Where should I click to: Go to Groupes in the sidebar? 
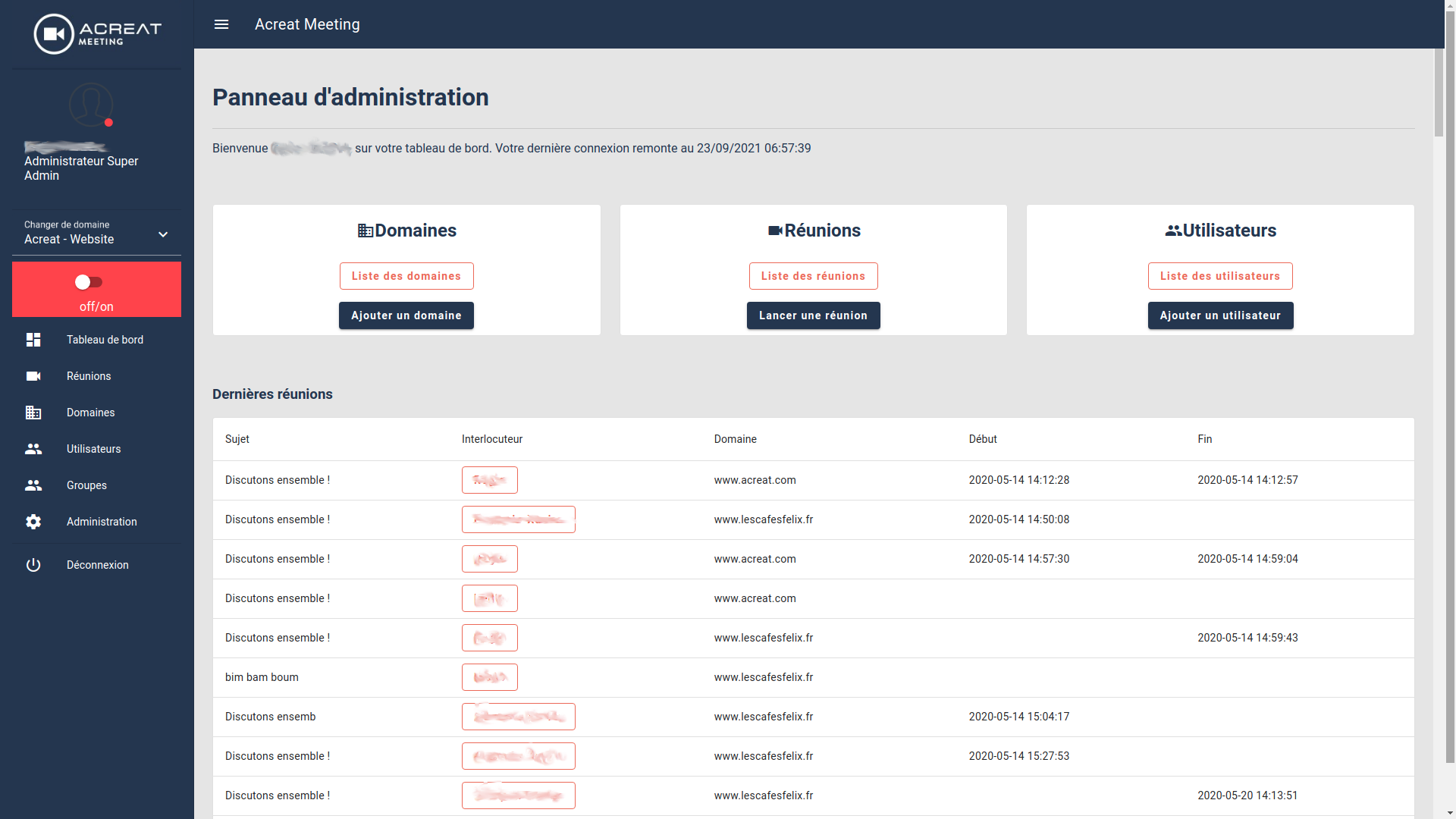(86, 485)
